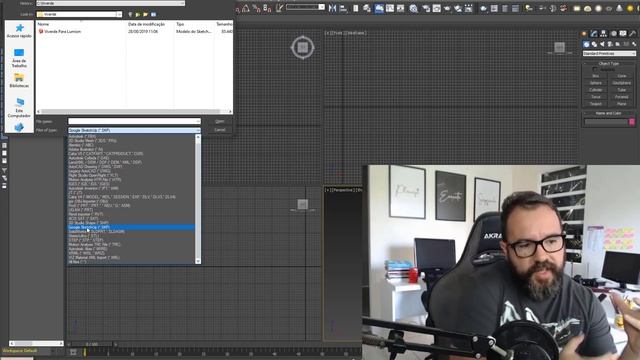Click the Open button in dialog
The image size is (640, 360).
[220, 121]
